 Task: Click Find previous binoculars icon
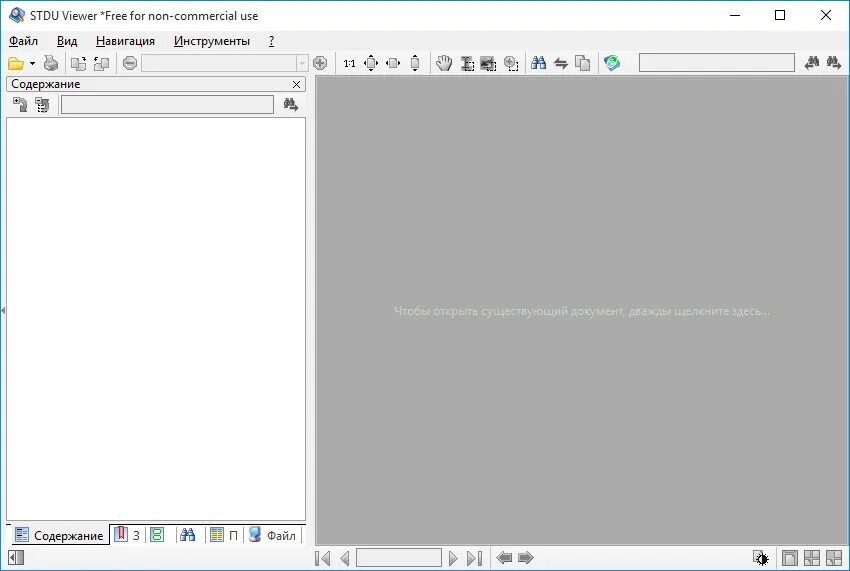pos(812,63)
